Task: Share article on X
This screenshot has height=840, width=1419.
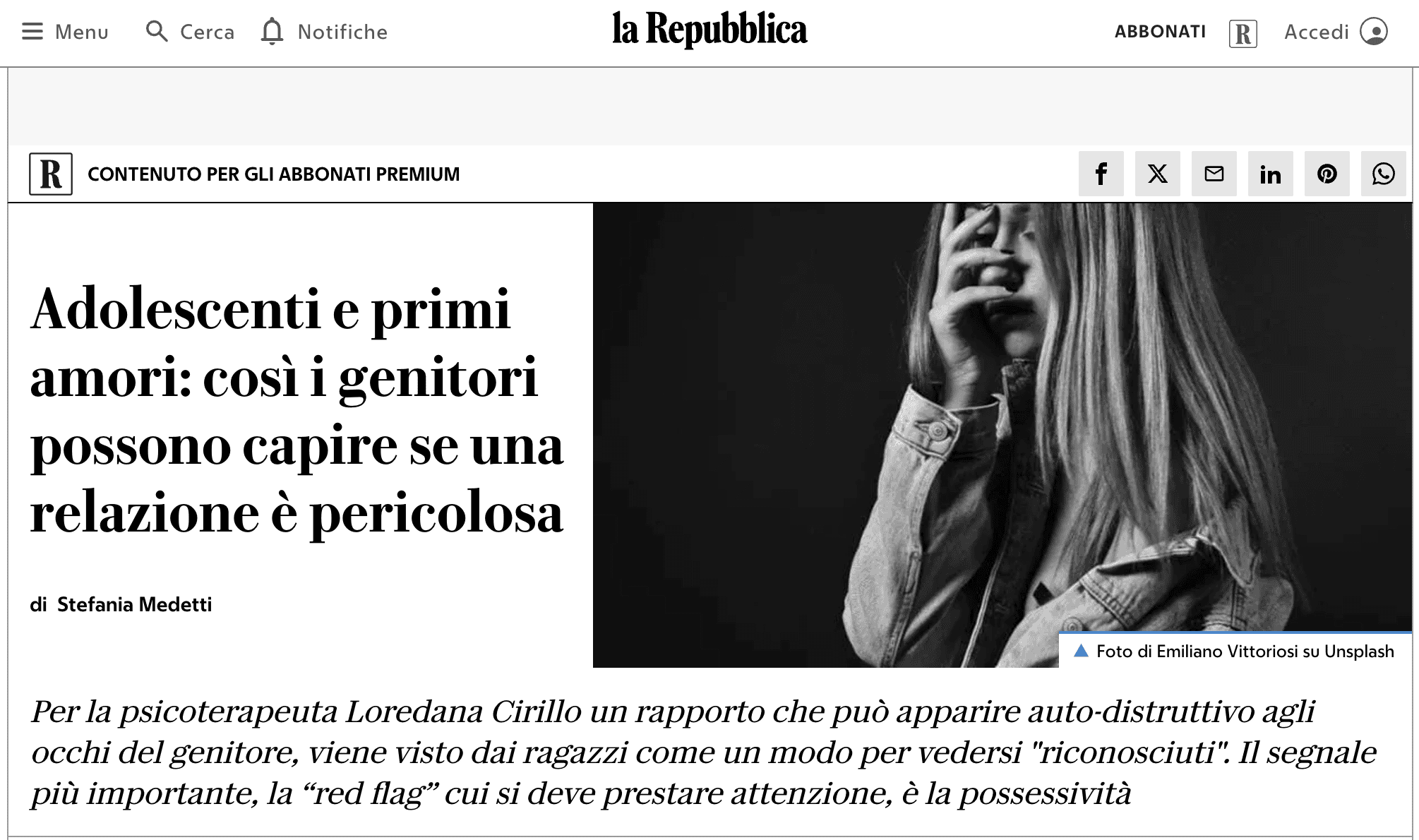Action: tap(1157, 174)
